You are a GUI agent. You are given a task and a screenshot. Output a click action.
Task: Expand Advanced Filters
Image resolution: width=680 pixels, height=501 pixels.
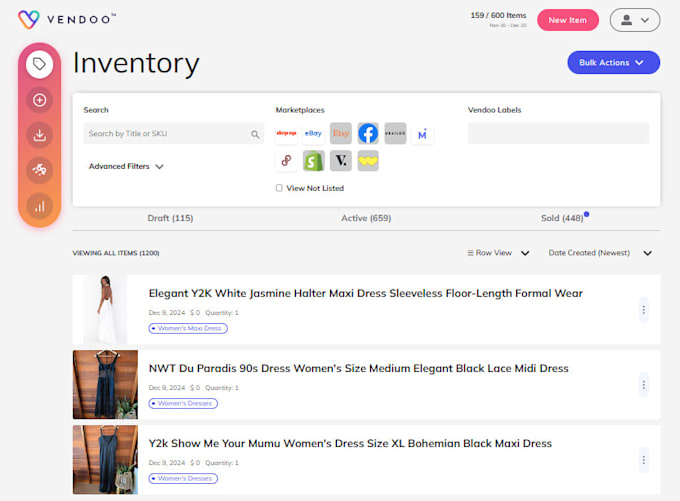coord(126,166)
